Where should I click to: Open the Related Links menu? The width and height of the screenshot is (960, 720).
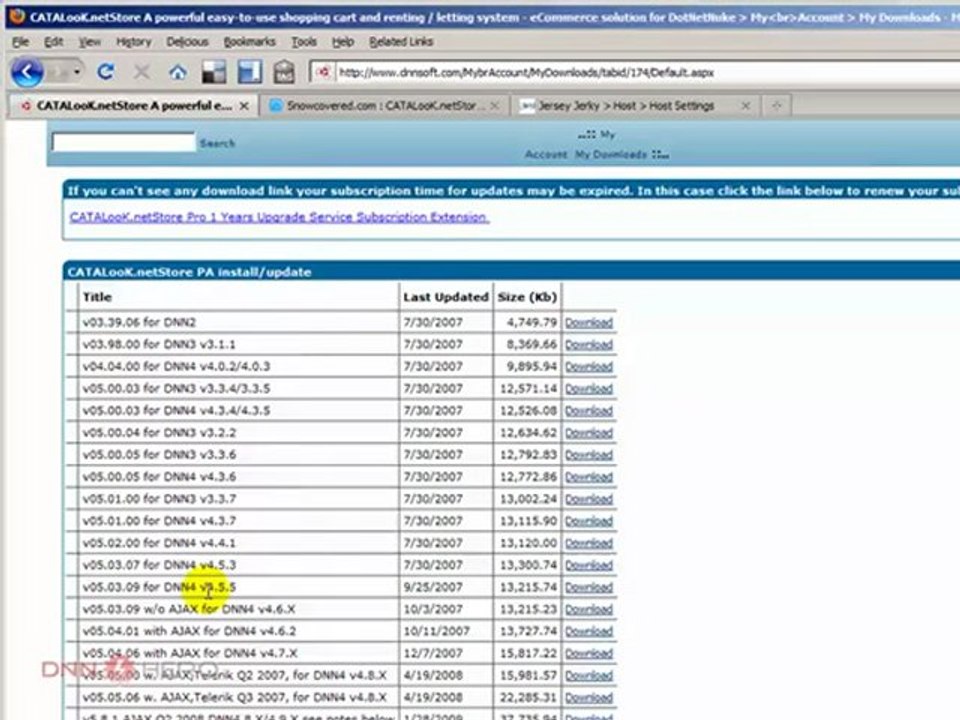pos(401,42)
